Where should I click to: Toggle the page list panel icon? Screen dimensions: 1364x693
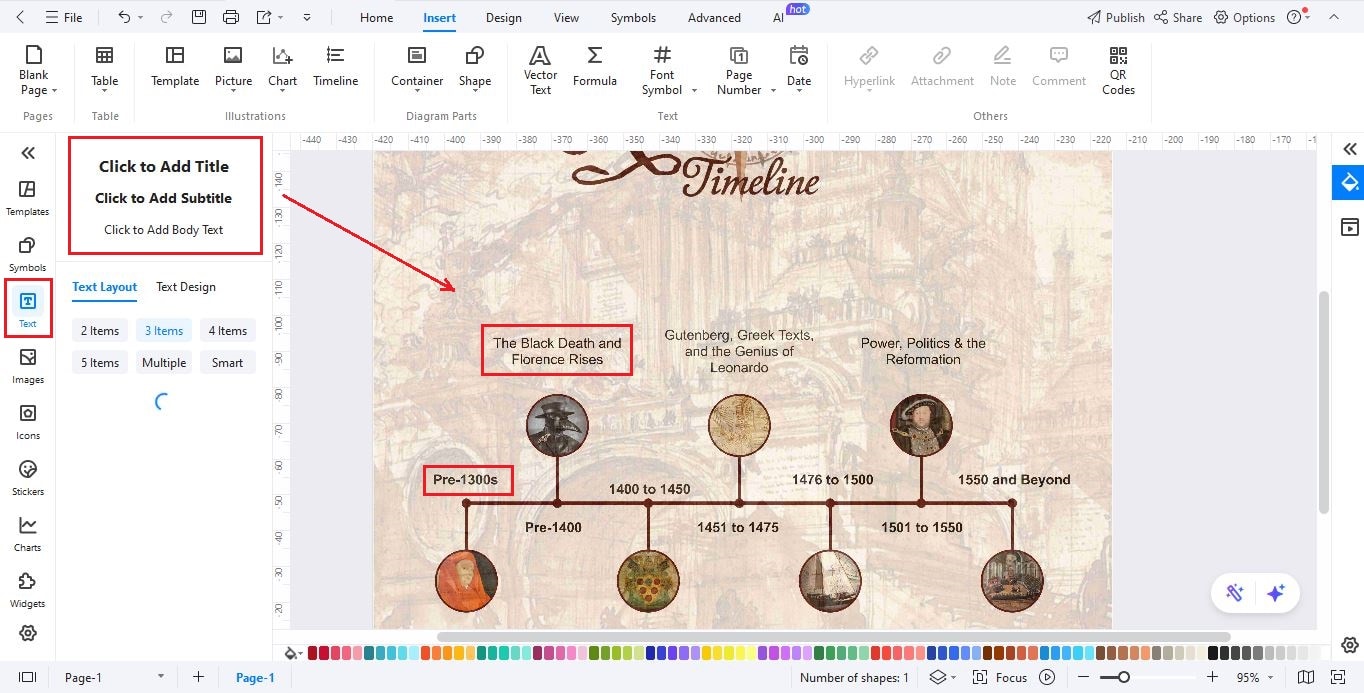point(28,677)
